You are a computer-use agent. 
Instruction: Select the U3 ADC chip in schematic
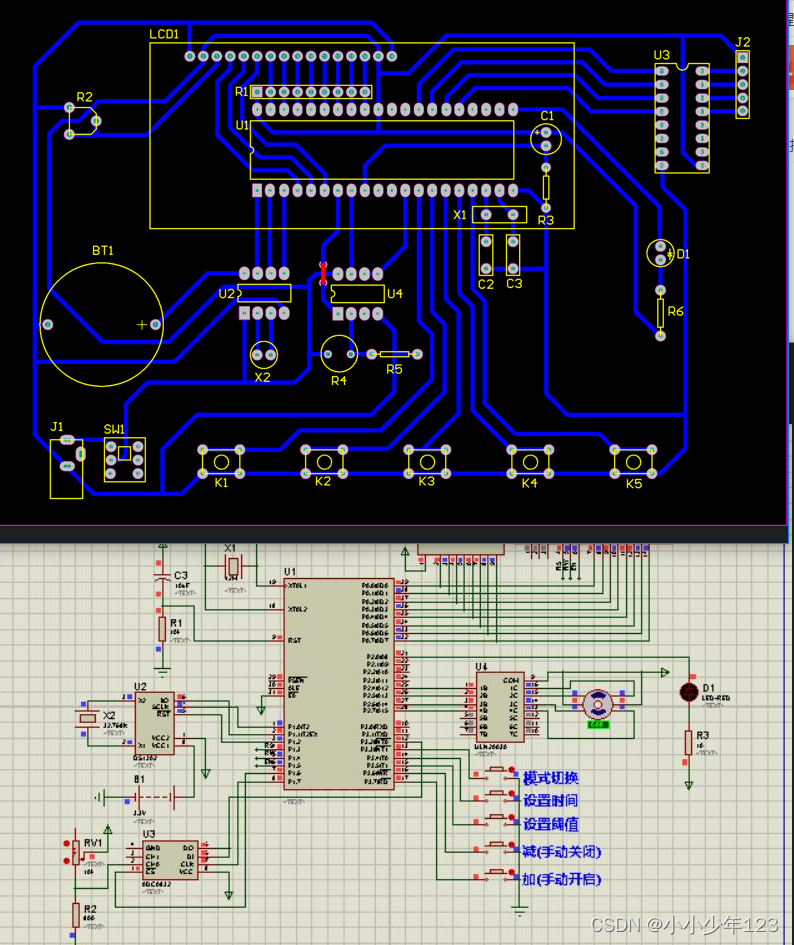coord(170,860)
